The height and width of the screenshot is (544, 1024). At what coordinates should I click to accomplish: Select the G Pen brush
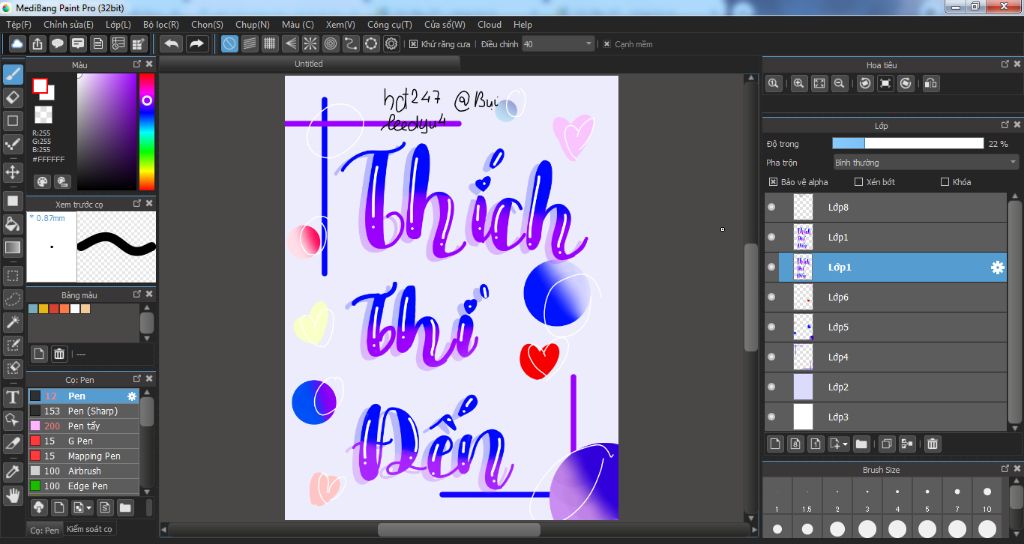[x=83, y=441]
